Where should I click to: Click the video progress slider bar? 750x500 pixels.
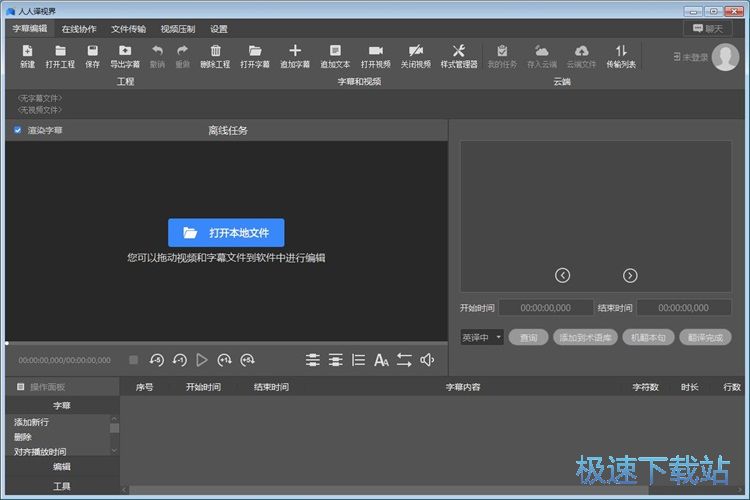226,343
